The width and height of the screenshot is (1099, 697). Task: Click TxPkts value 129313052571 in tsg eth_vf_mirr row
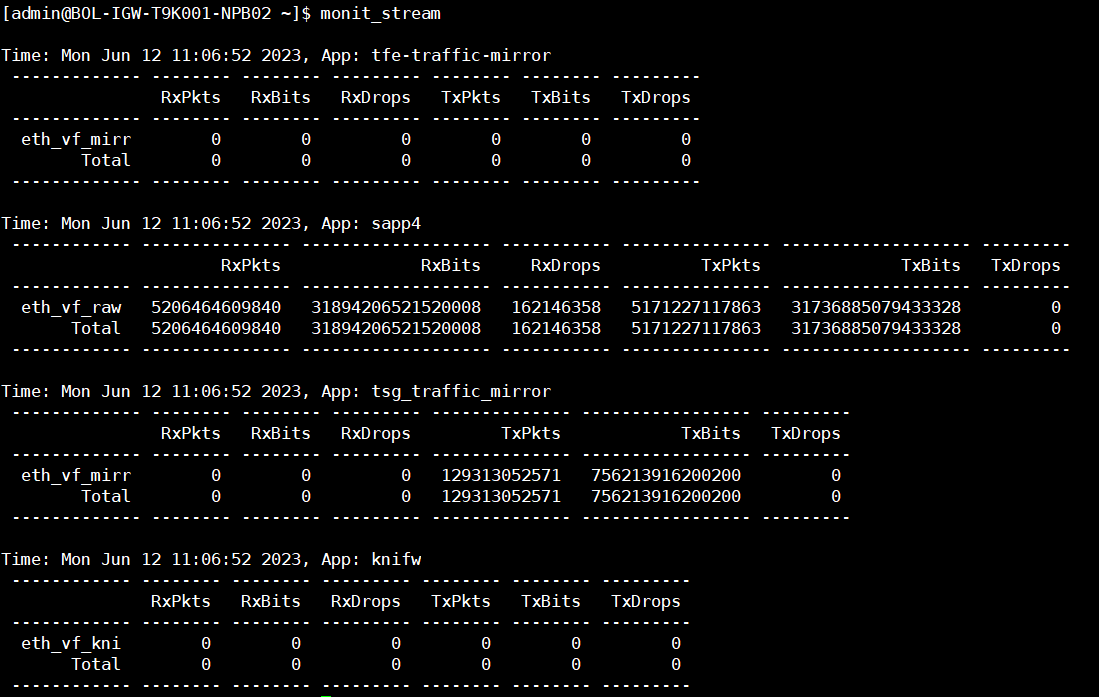501,475
